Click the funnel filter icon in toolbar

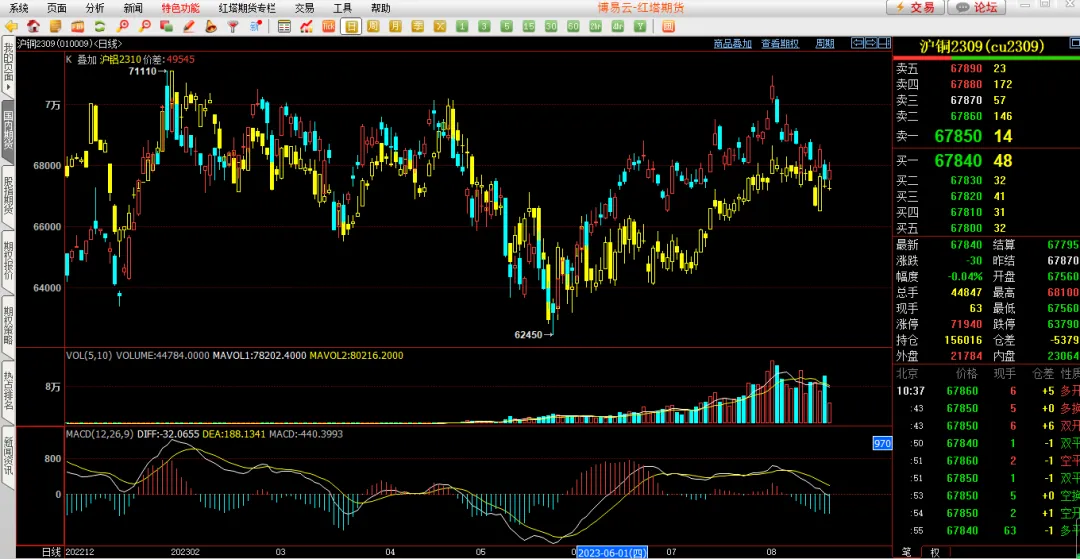[233, 27]
